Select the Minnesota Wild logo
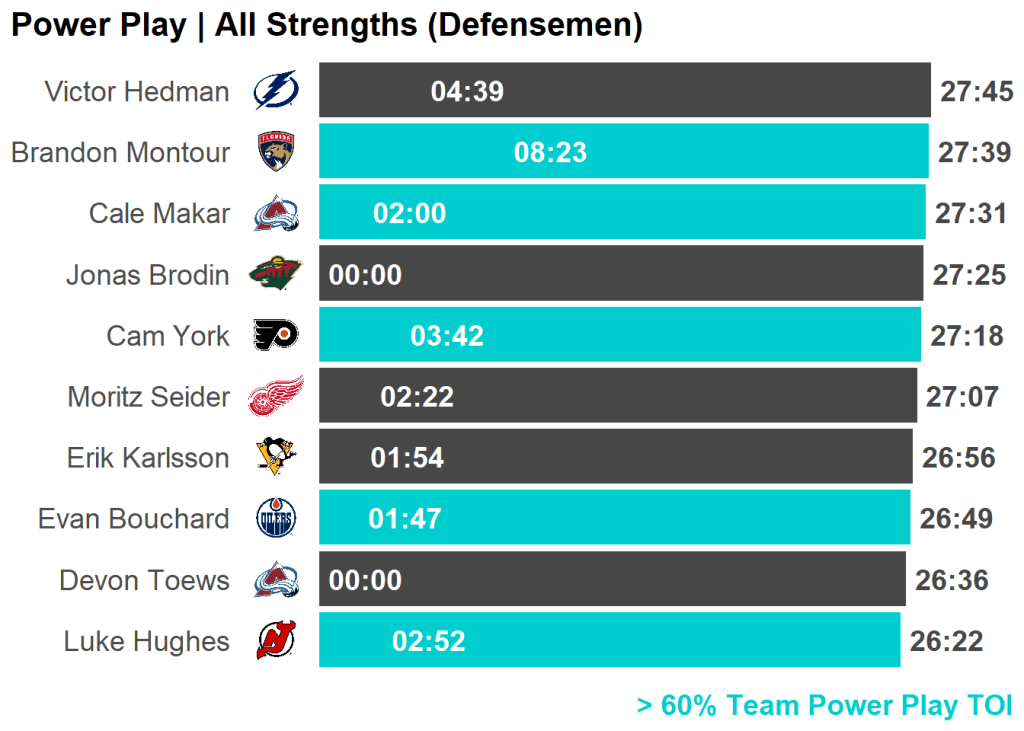 [275, 274]
